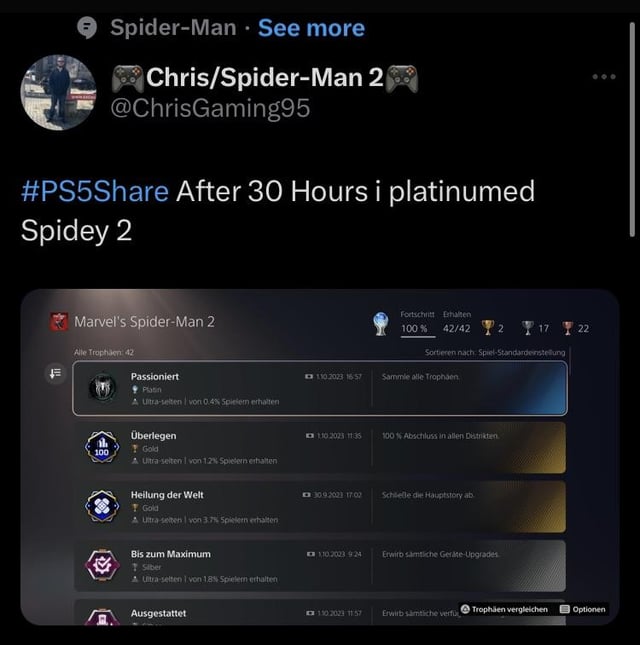Open the three-dot tweet options menu
The image size is (640, 645).
(604, 77)
